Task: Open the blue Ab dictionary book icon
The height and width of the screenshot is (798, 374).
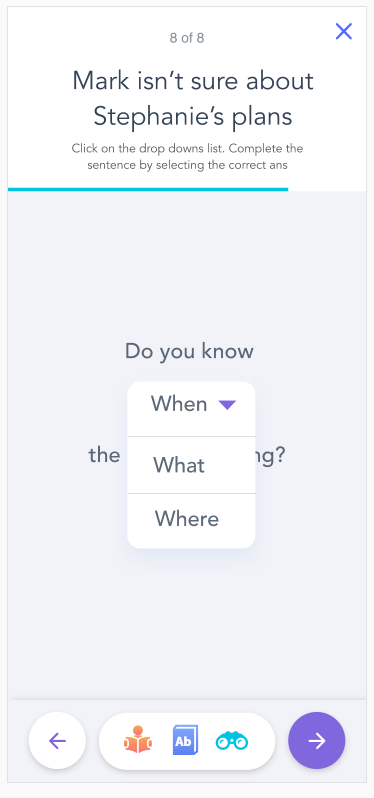Action: pos(185,740)
